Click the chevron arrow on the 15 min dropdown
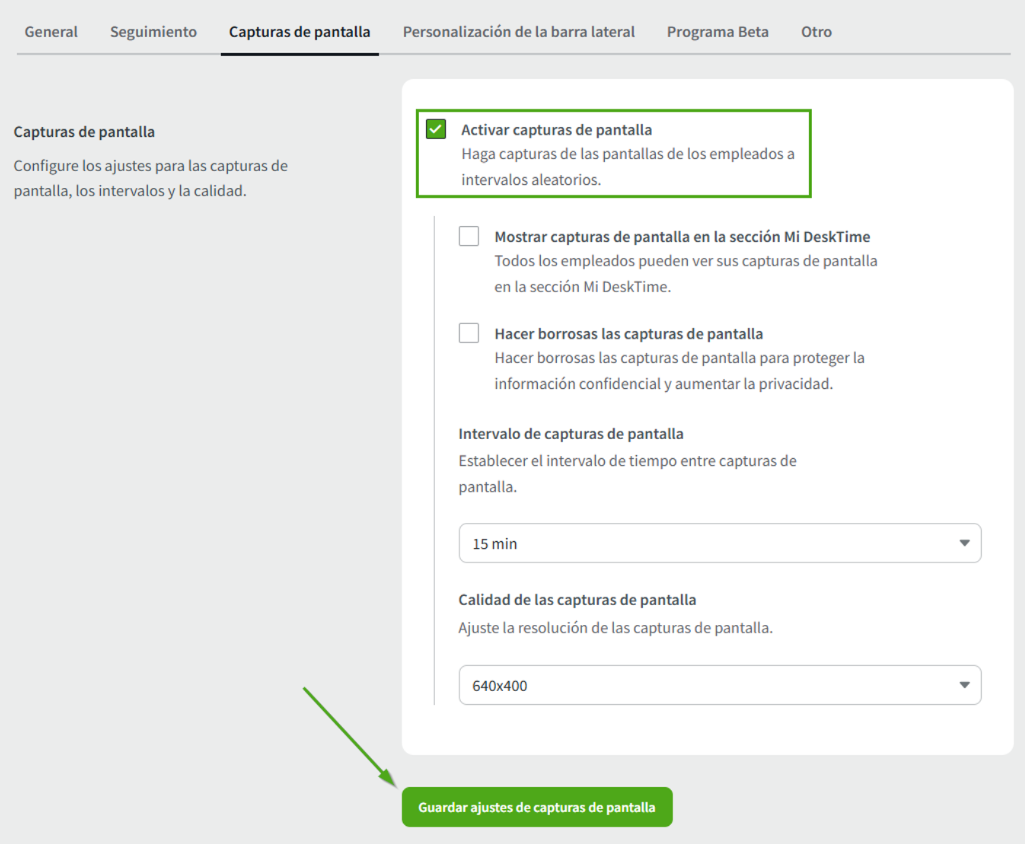The height and width of the screenshot is (844, 1025). (x=965, y=543)
